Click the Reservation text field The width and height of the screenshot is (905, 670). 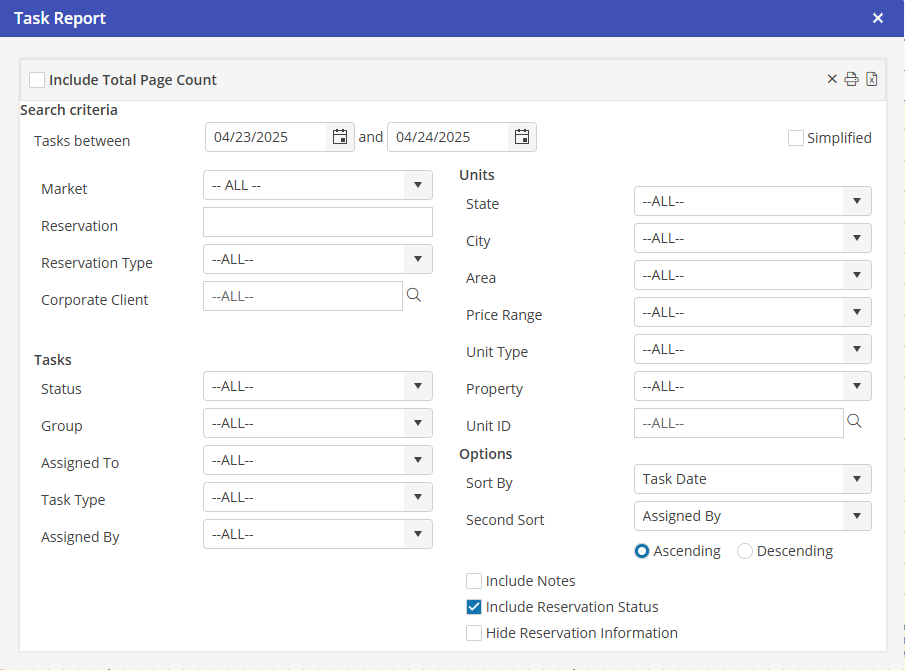tap(317, 222)
